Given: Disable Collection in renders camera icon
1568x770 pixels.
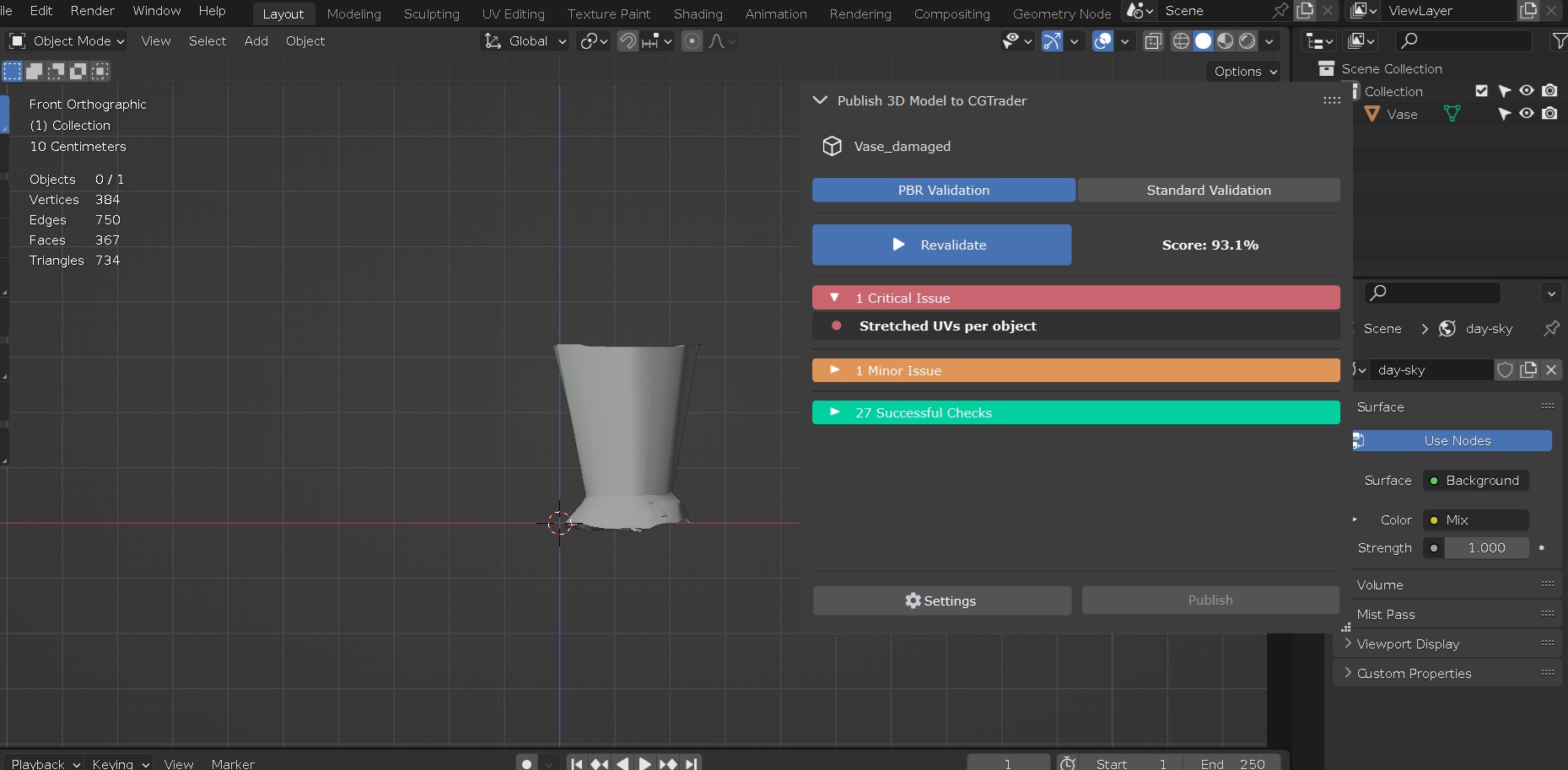Looking at the screenshot, I should [1549, 90].
